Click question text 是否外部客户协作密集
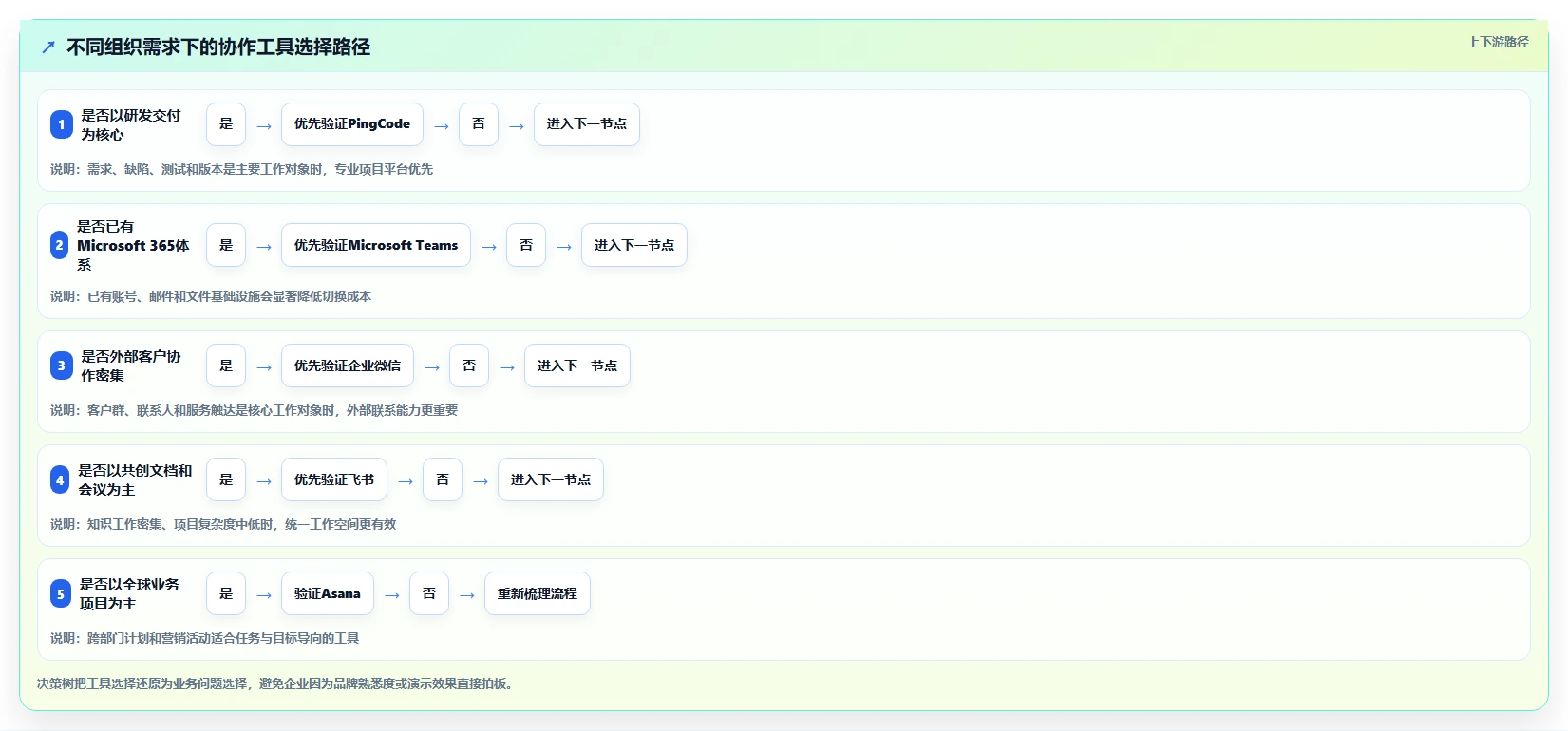 point(131,365)
